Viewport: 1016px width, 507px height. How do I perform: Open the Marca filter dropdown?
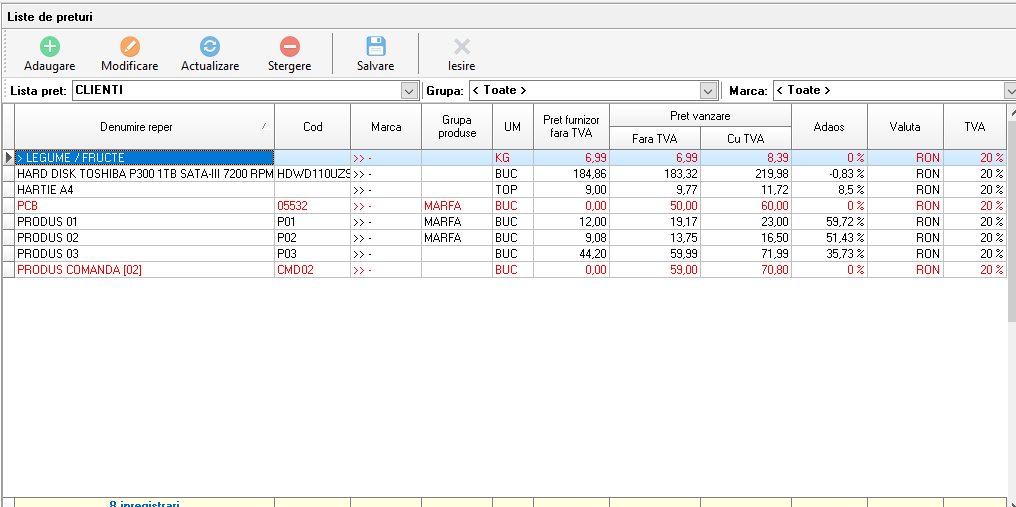(1009, 91)
